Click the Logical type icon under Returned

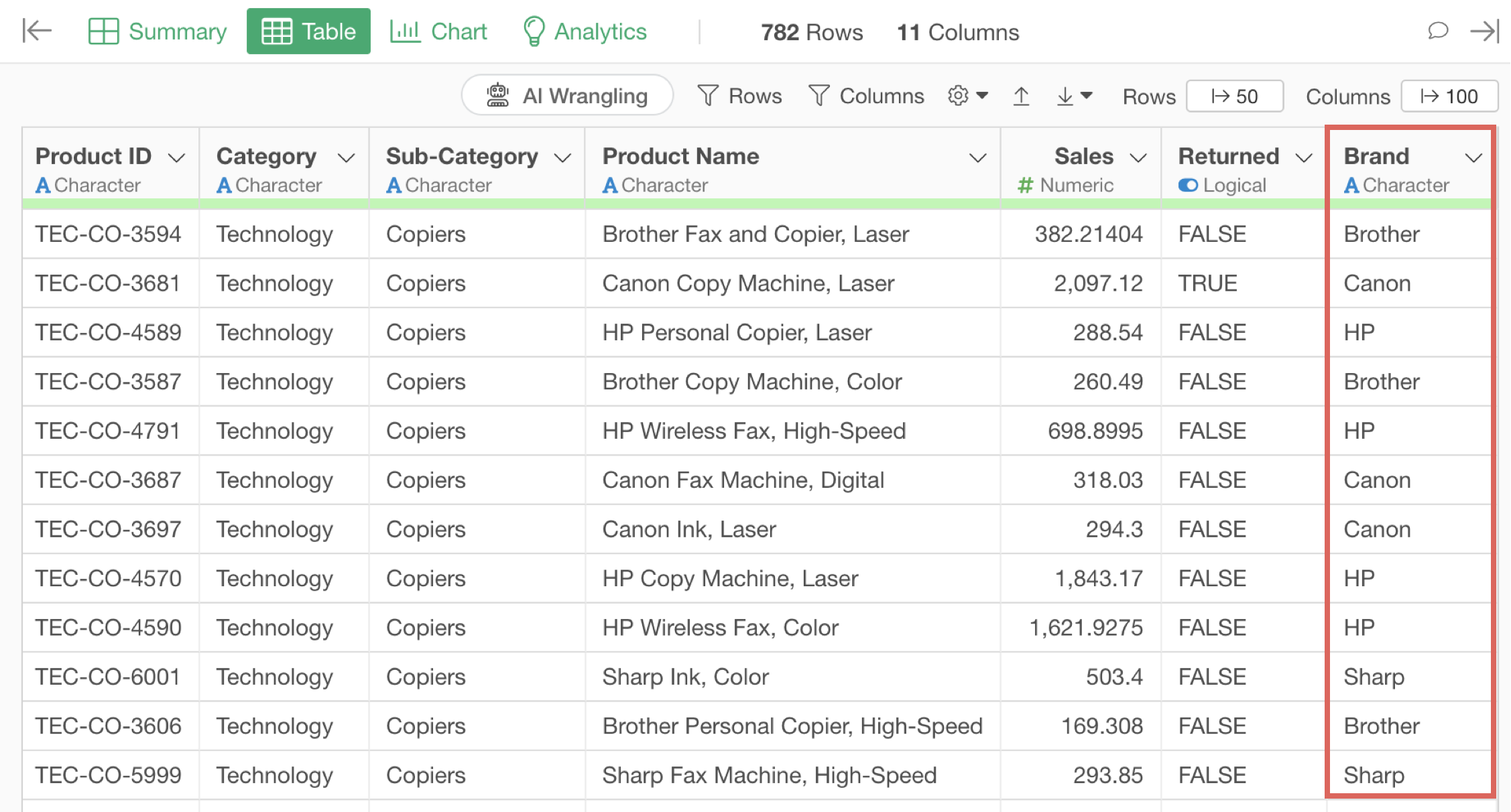click(x=1188, y=186)
